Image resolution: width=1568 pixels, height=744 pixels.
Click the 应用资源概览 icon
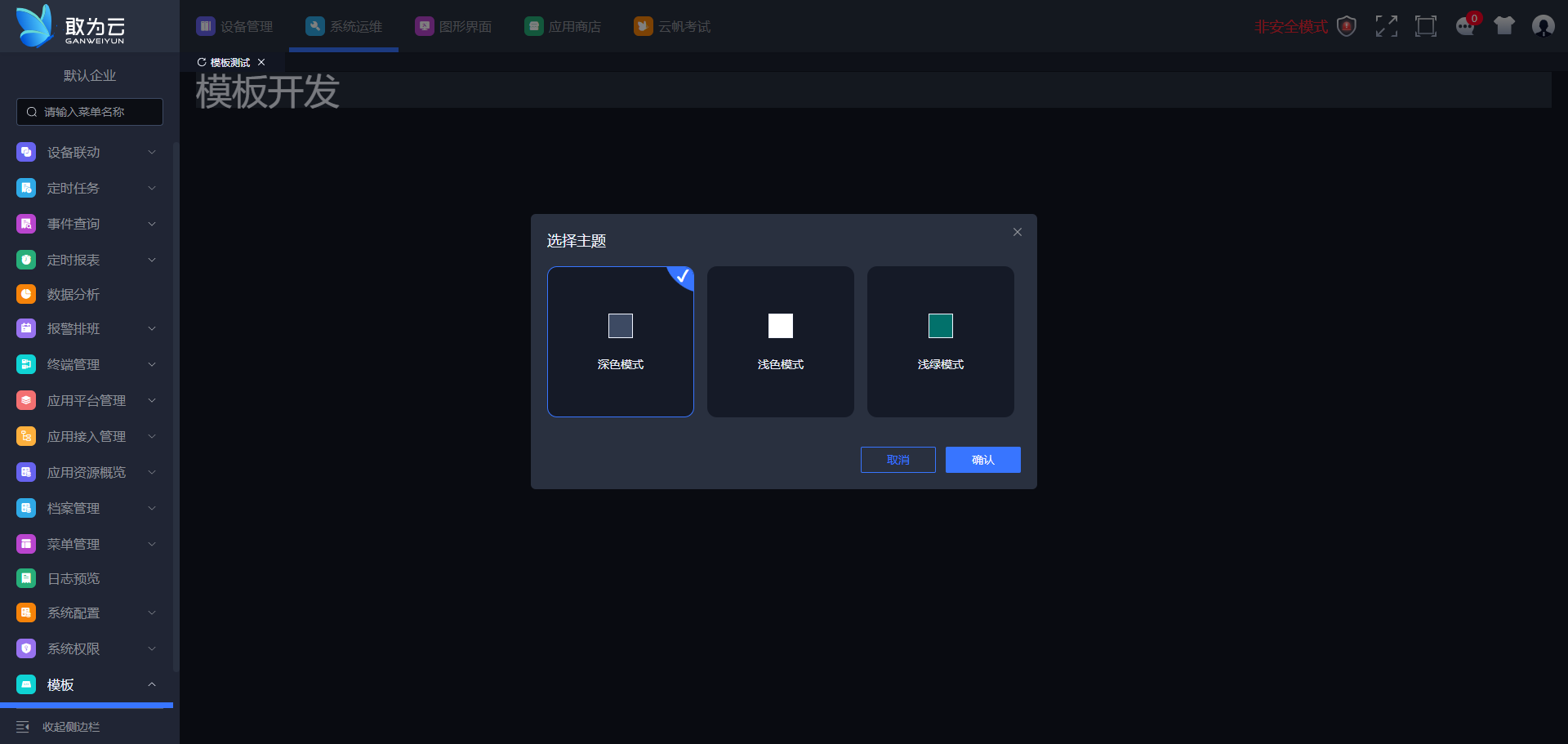(x=26, y=472)
